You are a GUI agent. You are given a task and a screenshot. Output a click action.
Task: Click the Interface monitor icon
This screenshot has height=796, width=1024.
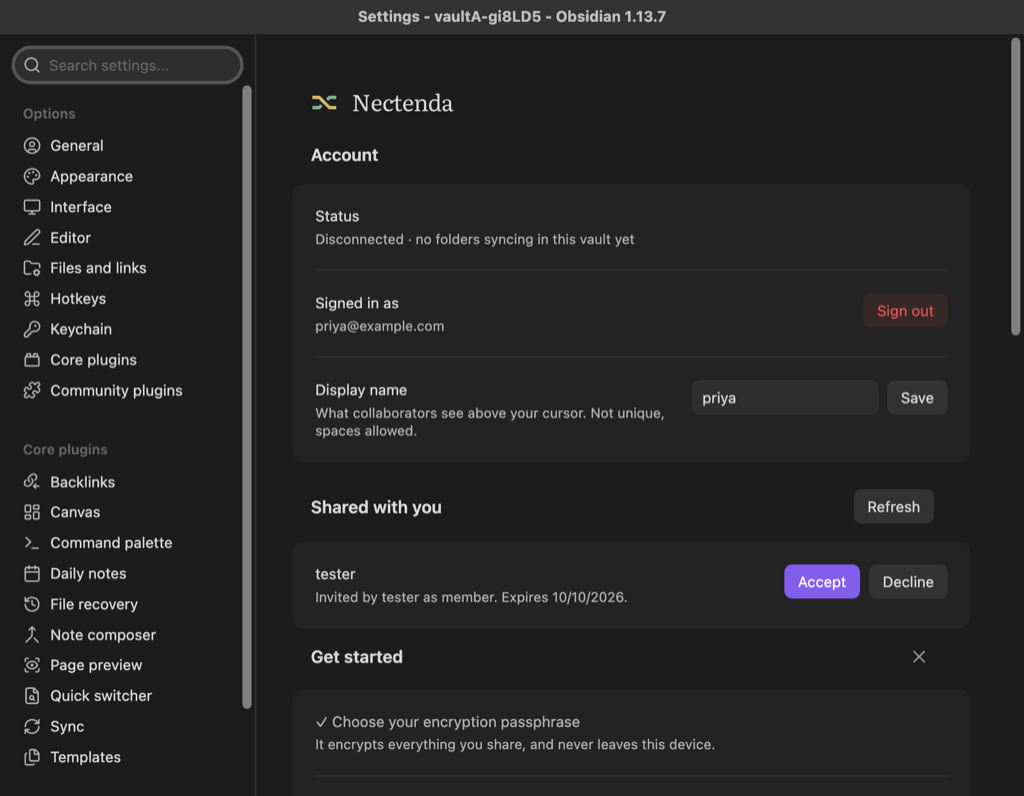coord(32,207)
